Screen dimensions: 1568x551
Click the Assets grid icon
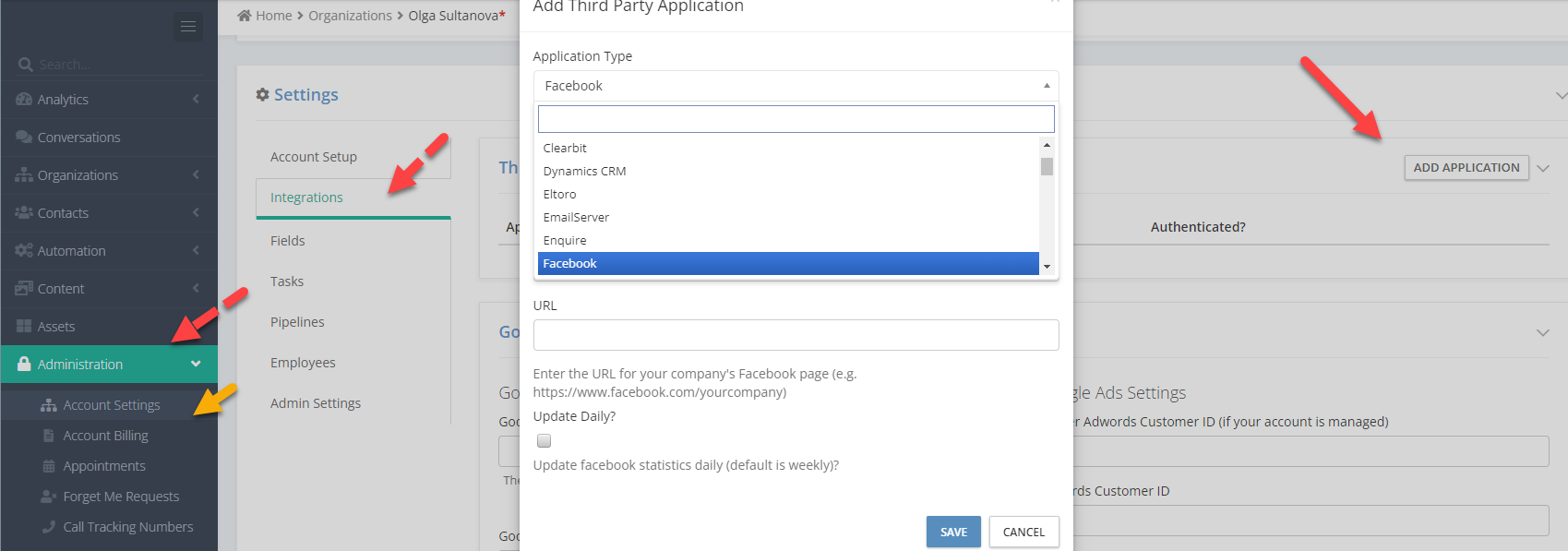[24, 327]
